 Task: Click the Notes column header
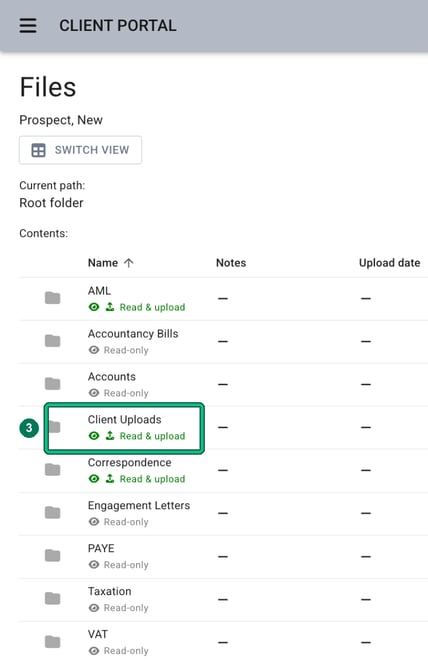[x=231, y=263]
